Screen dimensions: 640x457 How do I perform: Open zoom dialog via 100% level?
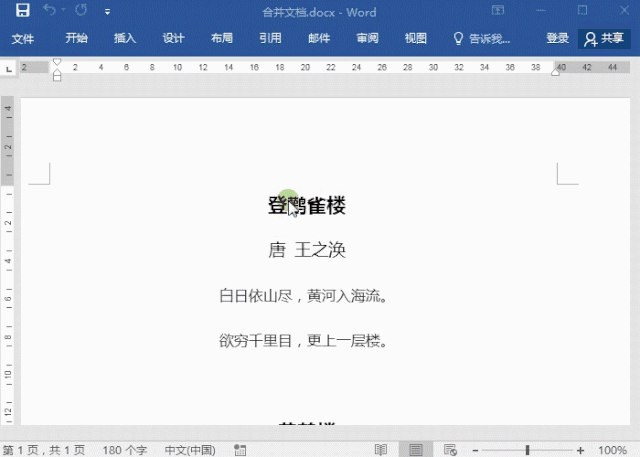pos(612,450)
